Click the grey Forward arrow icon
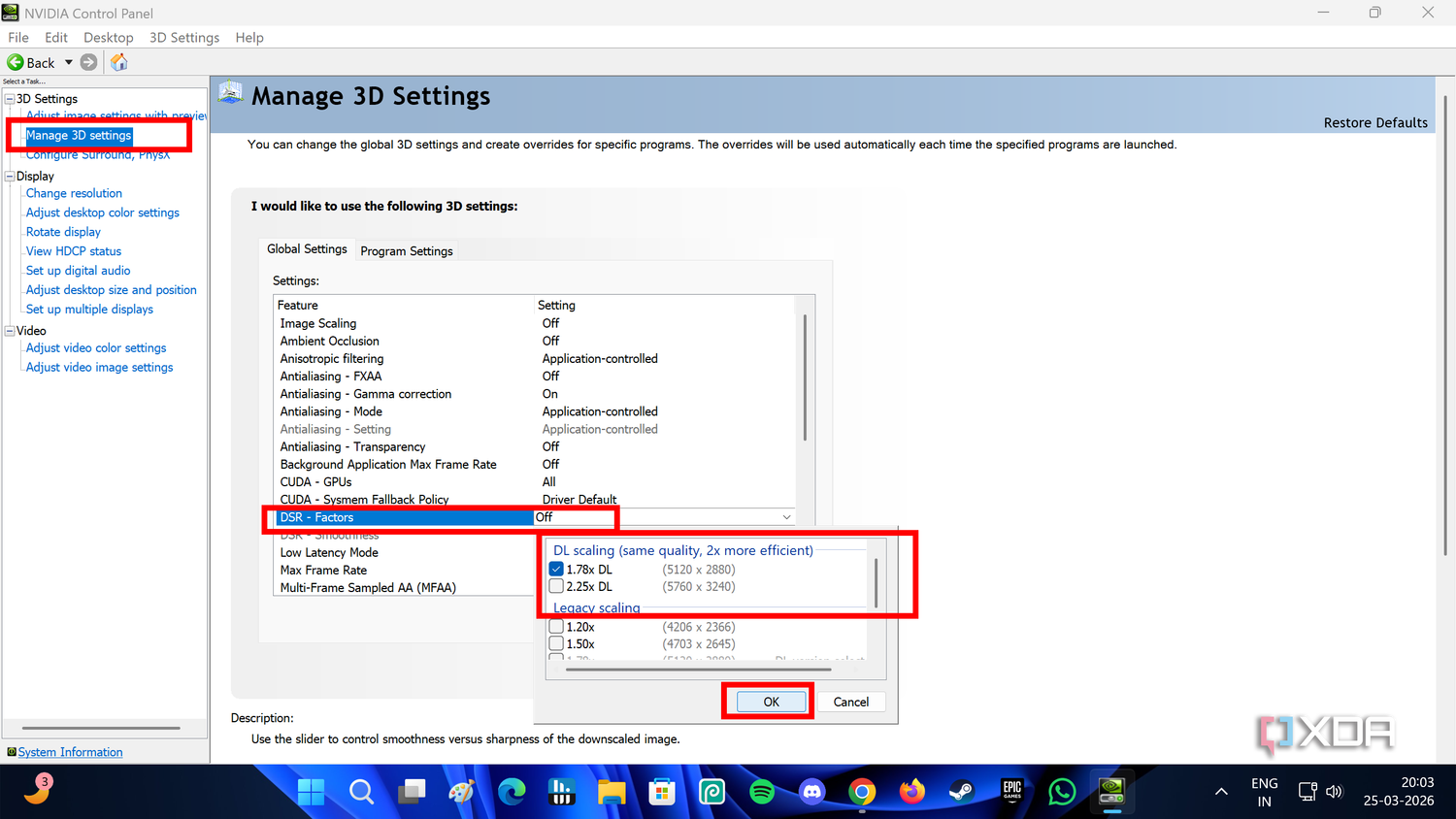This screenshot has width=1456, height=819. [x=88, y=62]
